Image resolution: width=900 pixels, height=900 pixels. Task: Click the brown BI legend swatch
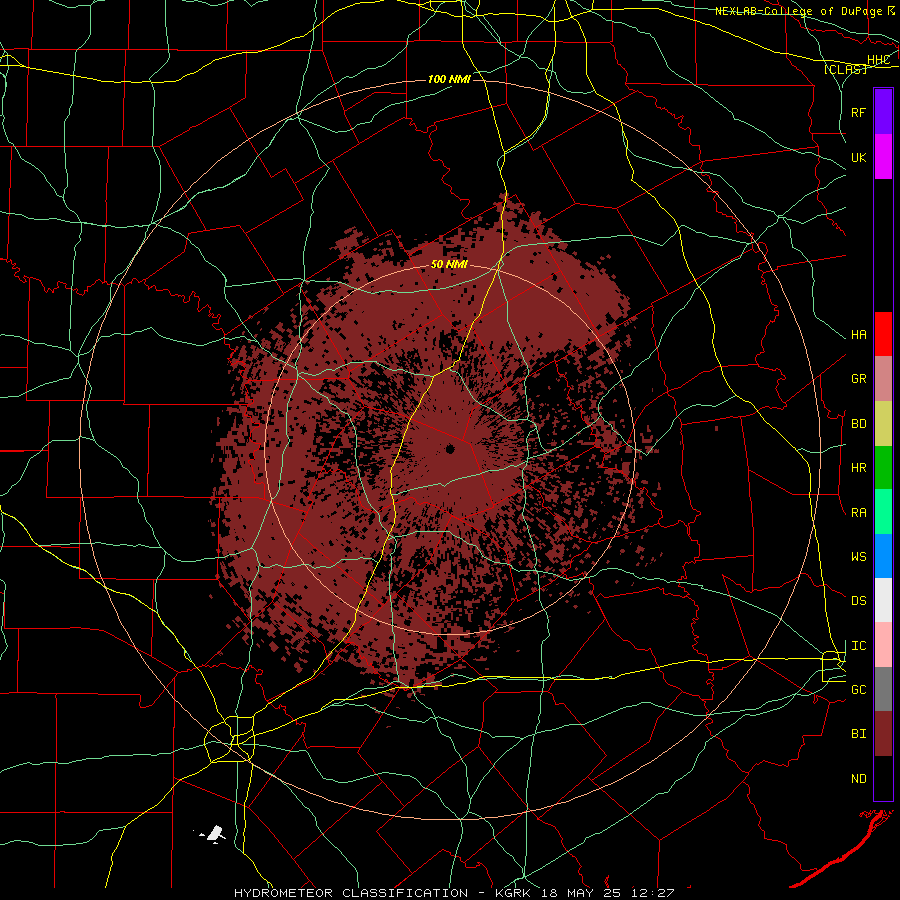pos(883,734)
